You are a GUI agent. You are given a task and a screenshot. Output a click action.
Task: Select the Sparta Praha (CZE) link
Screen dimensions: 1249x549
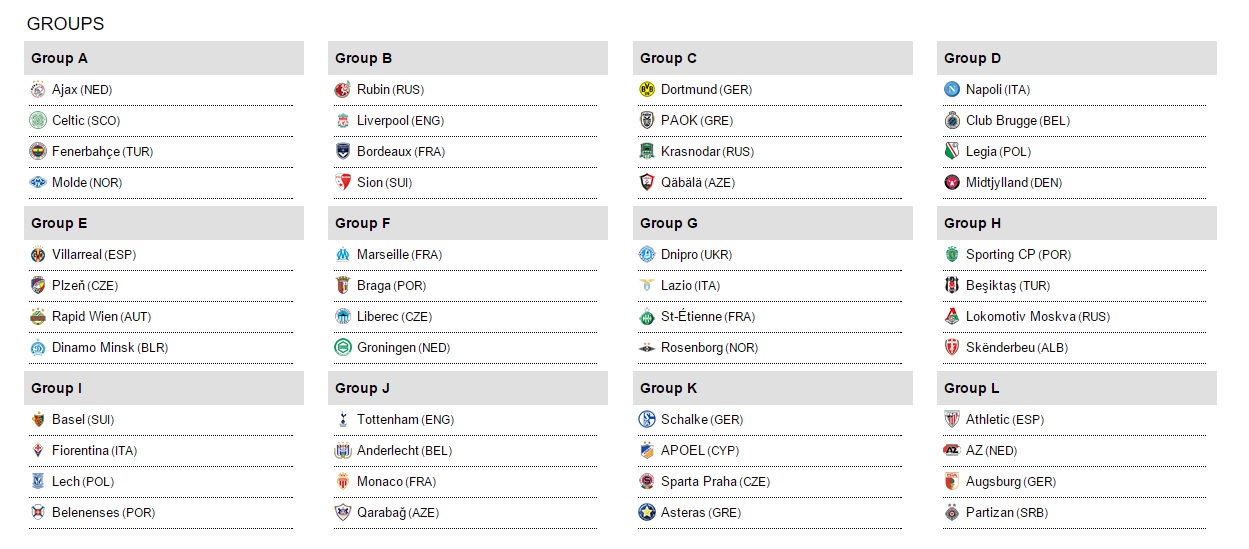[715, 482]
